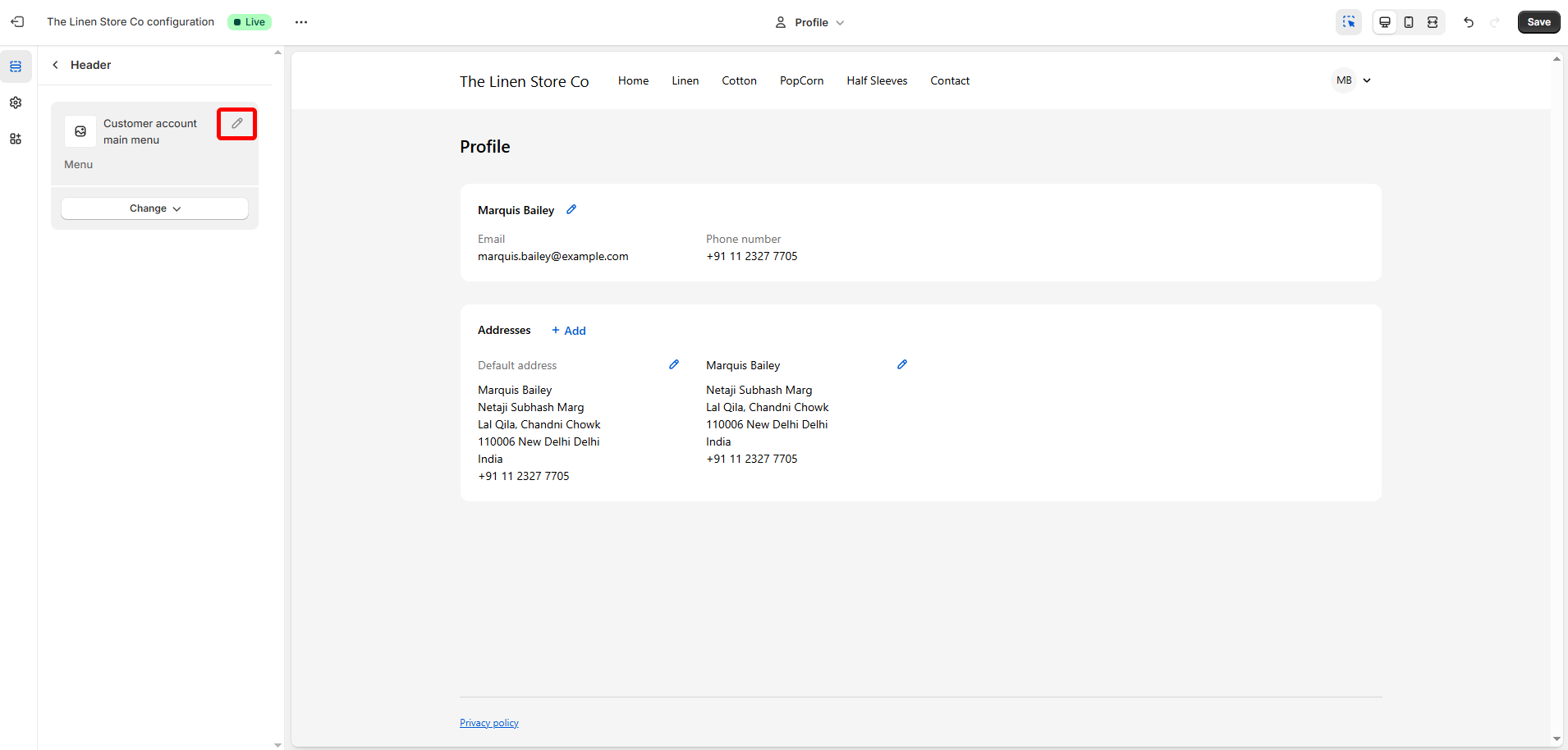Switch to mobile preview view
Viewport: 1568px width, 750px height.
(x=1409, y=22)
